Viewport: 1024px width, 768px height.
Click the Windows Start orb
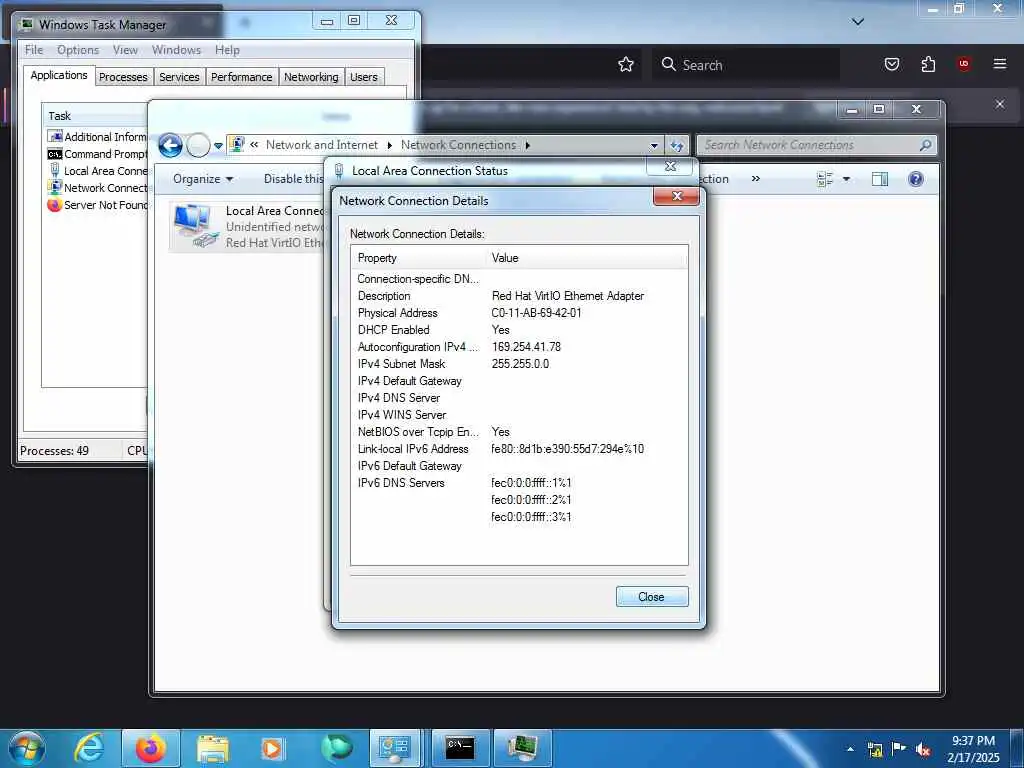click(x=27, y=748)
